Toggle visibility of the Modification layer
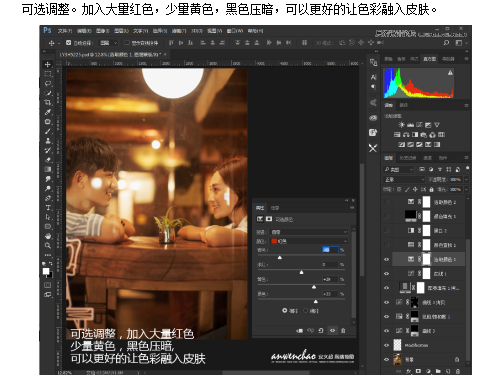Image resolution: width=490 pixels, height=375 pixels. [x=386, y=345]
